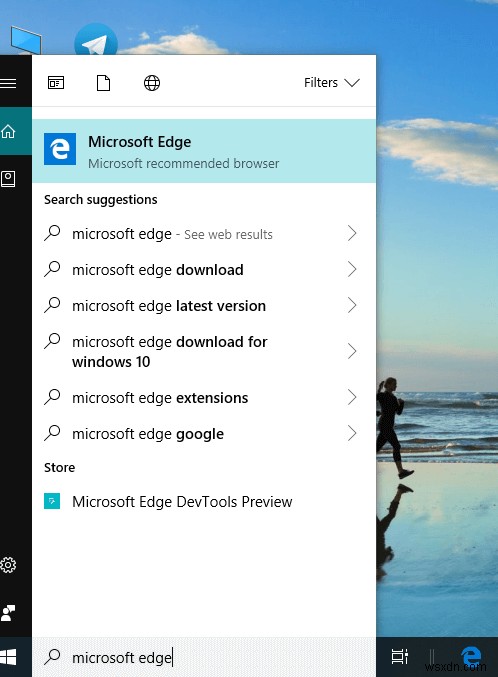Screen dimensions: 498x677
Task: Click magnifier icon beside 'microsoft edge extensions'
Action: coord(52,396)
